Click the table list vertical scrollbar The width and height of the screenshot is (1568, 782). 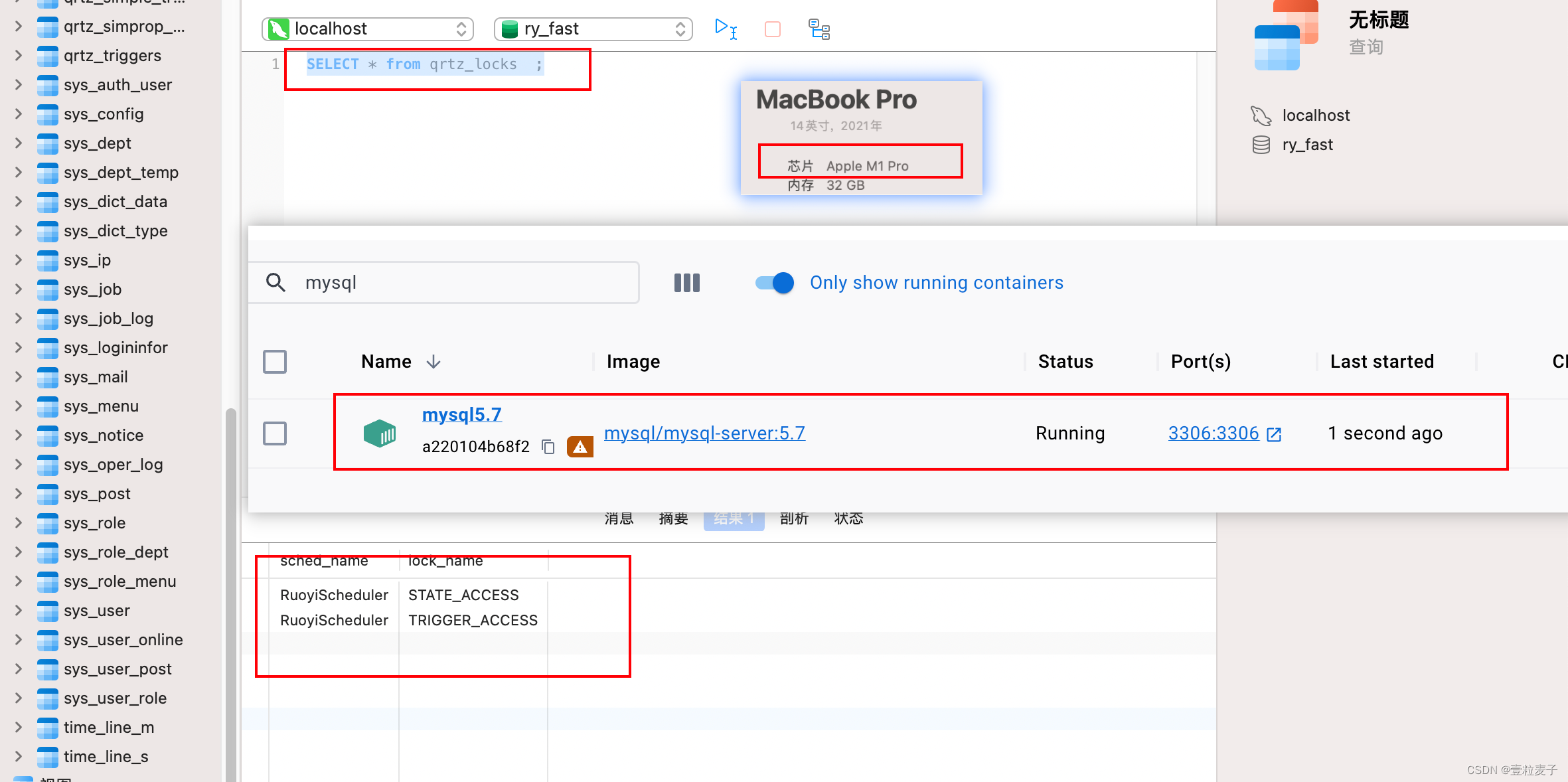click(231, 594)
